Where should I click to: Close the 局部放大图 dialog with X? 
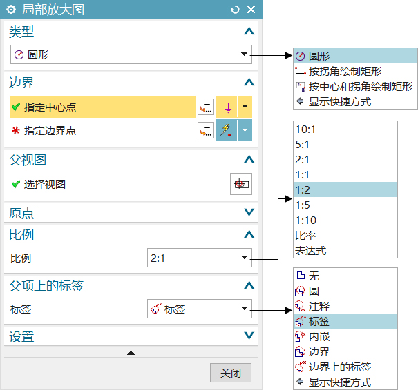[251, 10]
